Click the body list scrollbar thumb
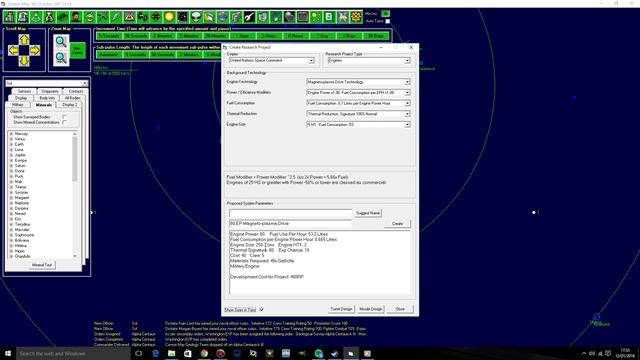 (x=75, y=159)
